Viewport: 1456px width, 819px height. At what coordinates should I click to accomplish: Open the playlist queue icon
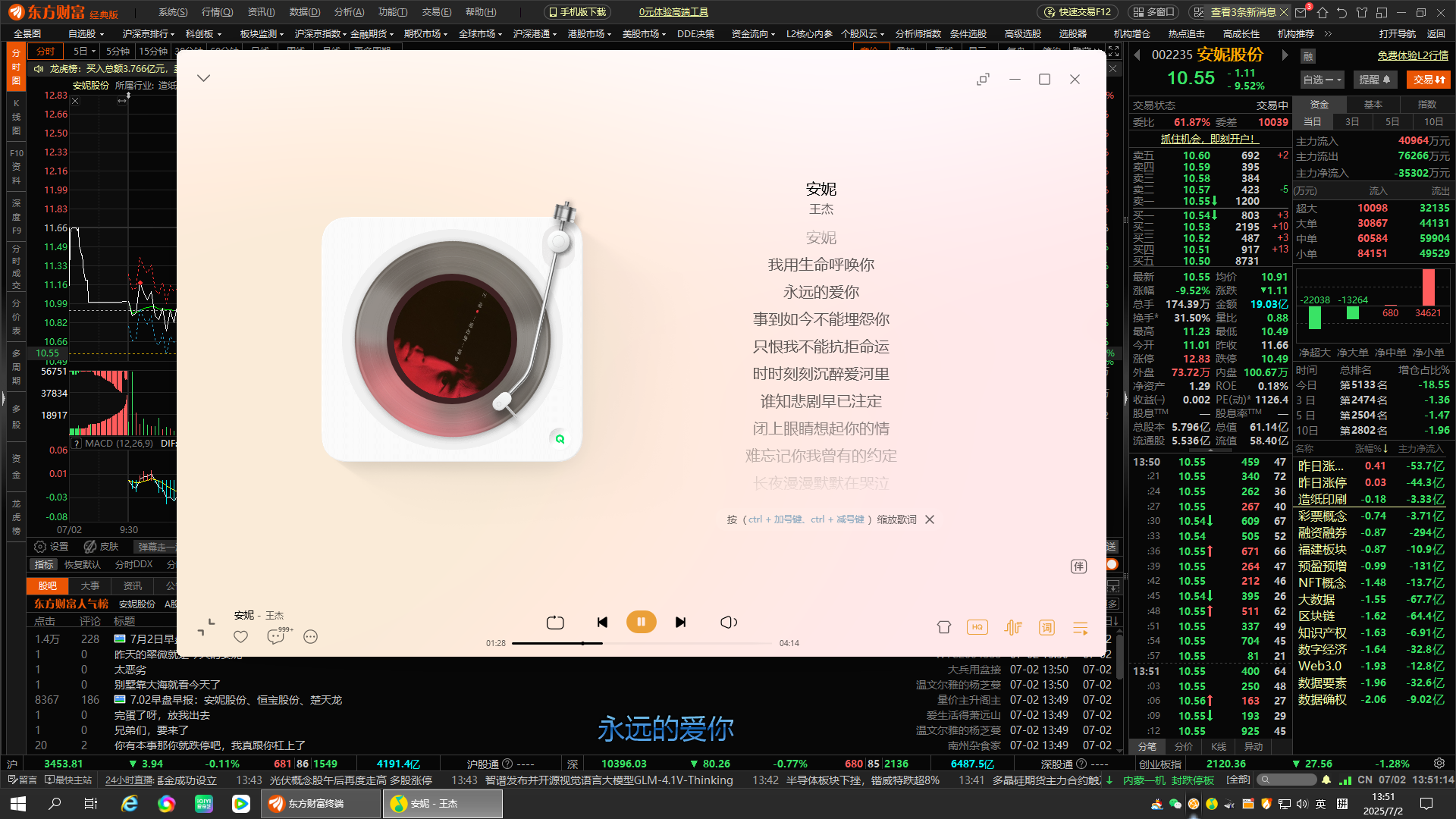point(1081,628)
